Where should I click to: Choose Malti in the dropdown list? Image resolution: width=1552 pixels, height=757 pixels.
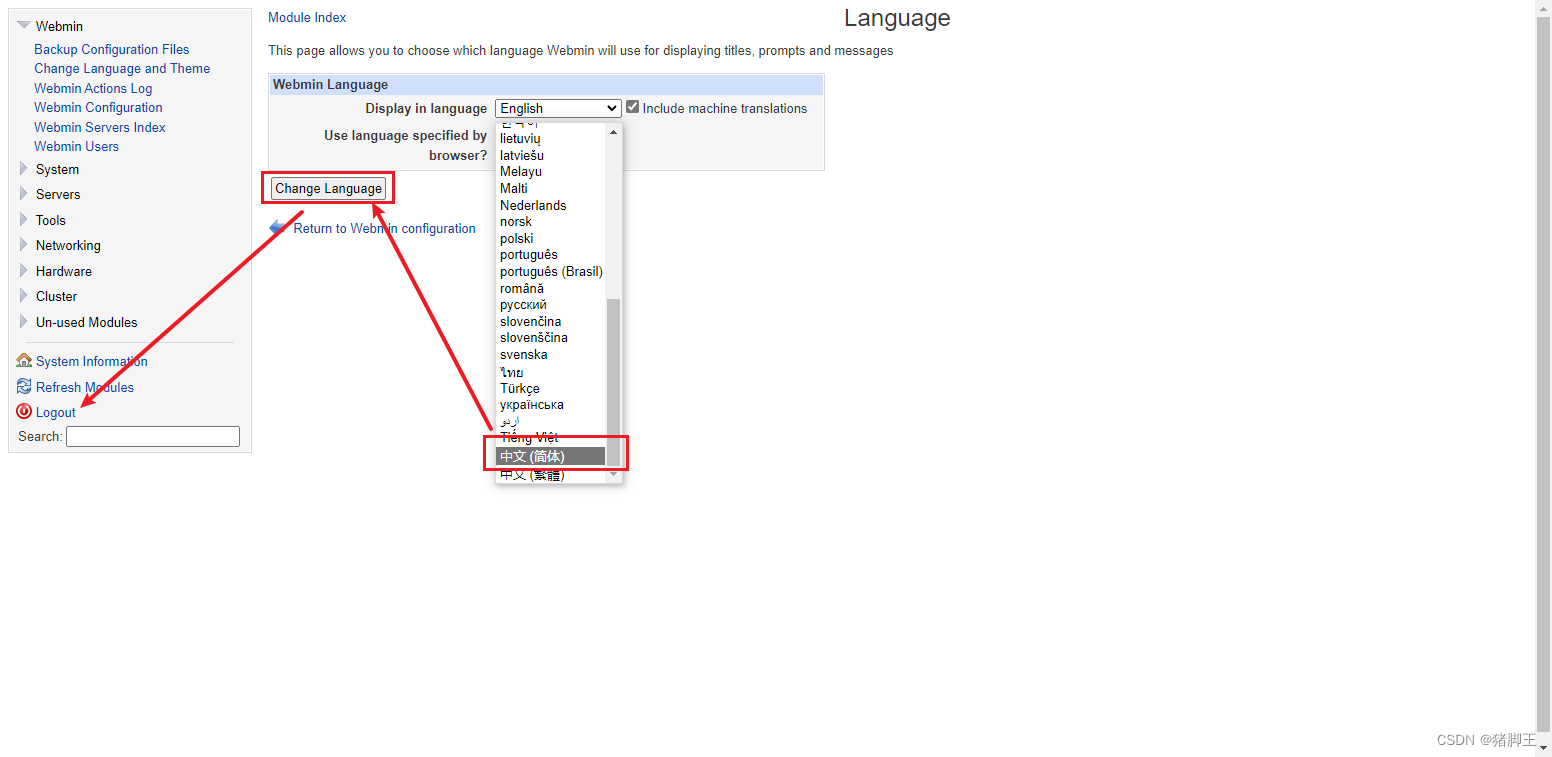pyautogui.click(x=551, y=188)
